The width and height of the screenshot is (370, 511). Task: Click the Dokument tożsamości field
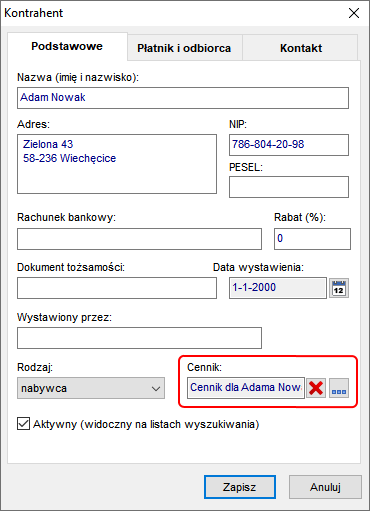117,288
